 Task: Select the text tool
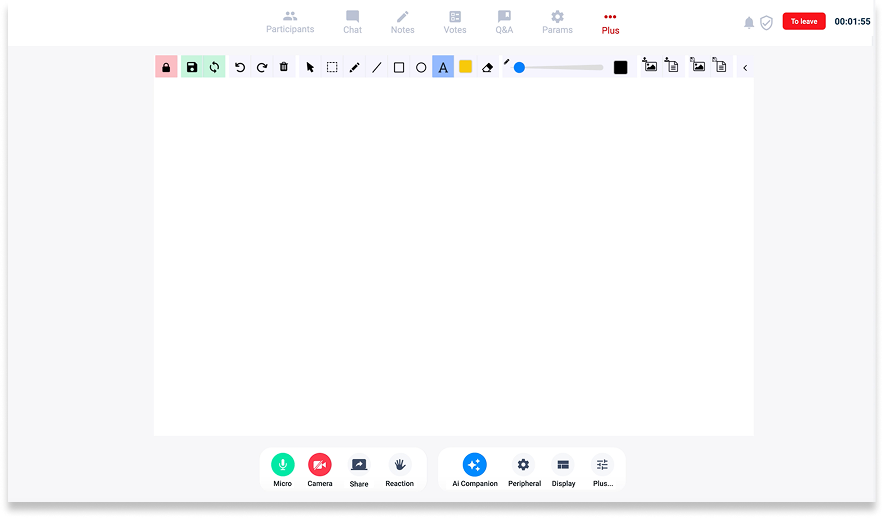click(443, 67)
